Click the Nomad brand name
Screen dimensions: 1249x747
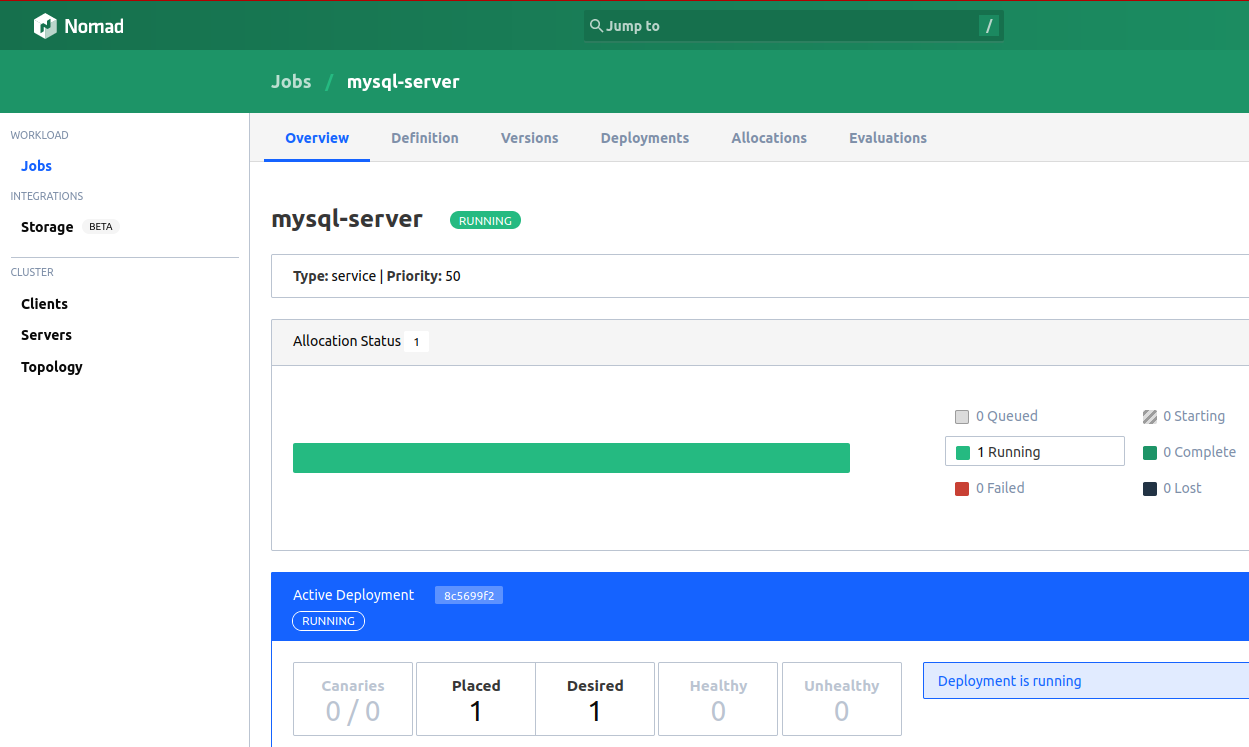[94, 27]
